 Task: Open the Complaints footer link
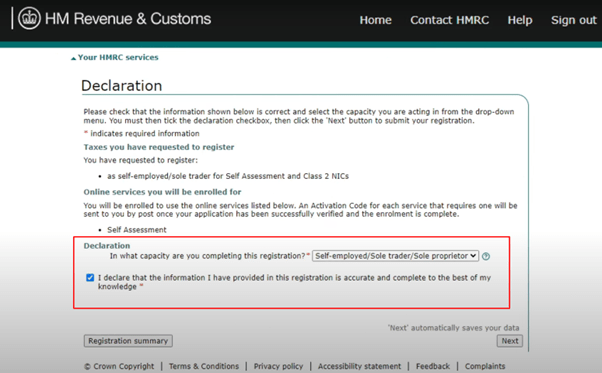(x=485, y=366)
